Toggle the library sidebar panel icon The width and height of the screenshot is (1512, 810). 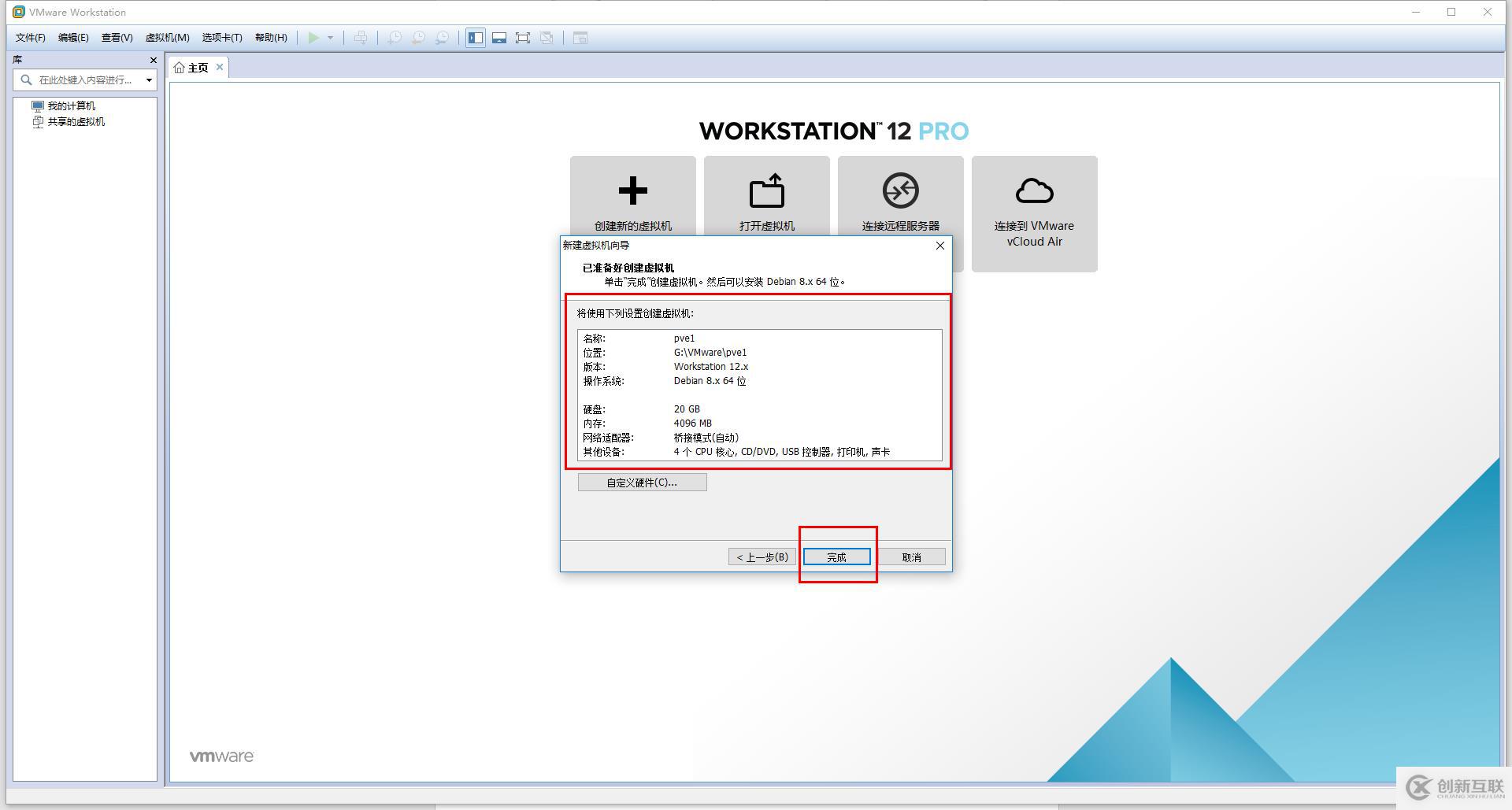coord(475,37)
